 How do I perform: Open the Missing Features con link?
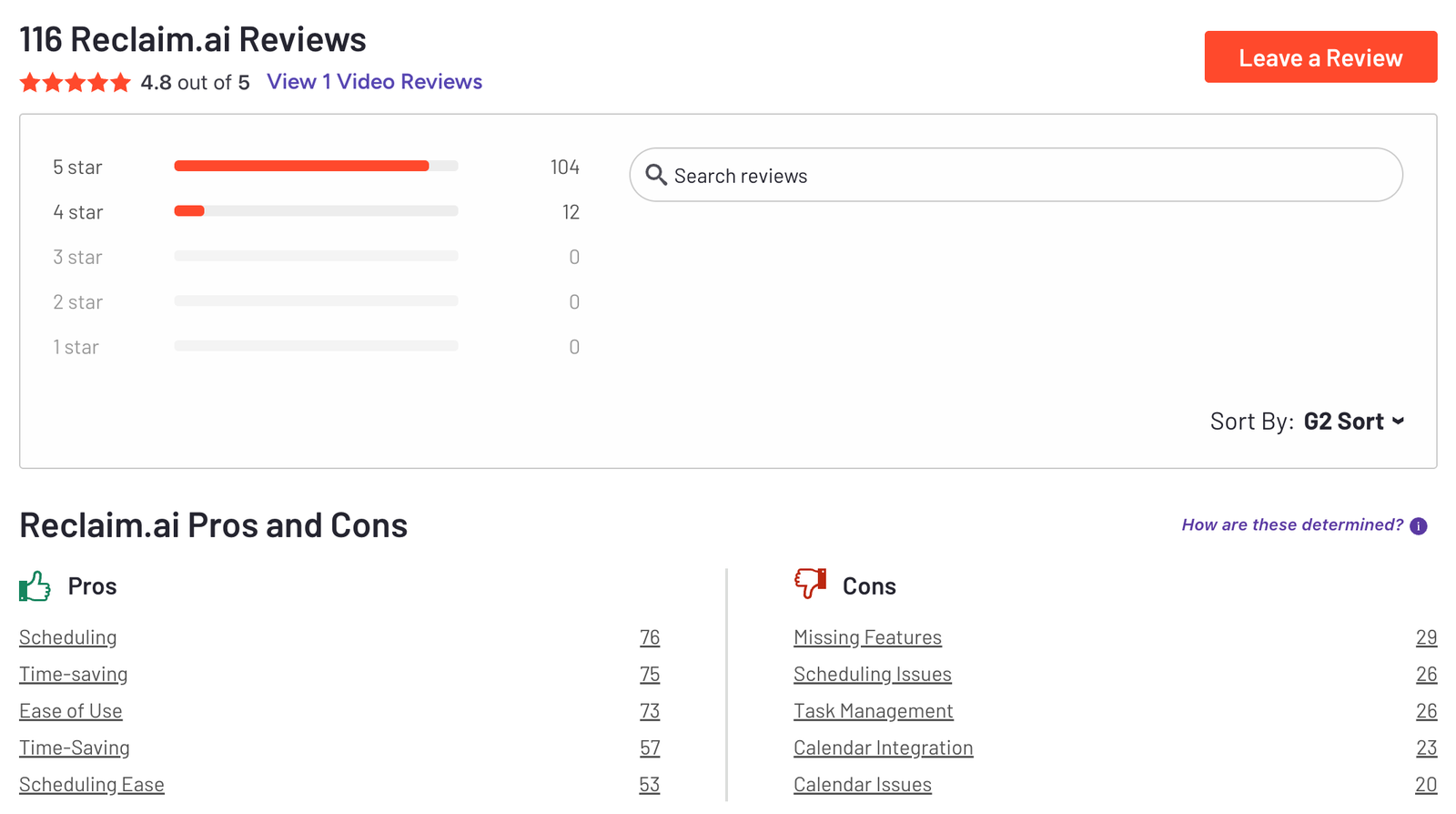point(867,637)
